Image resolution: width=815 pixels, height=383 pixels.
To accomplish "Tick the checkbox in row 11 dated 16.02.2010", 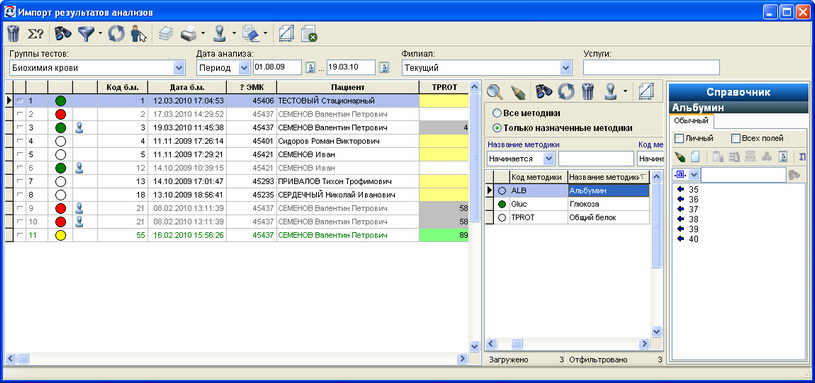I will coord(20,235).
